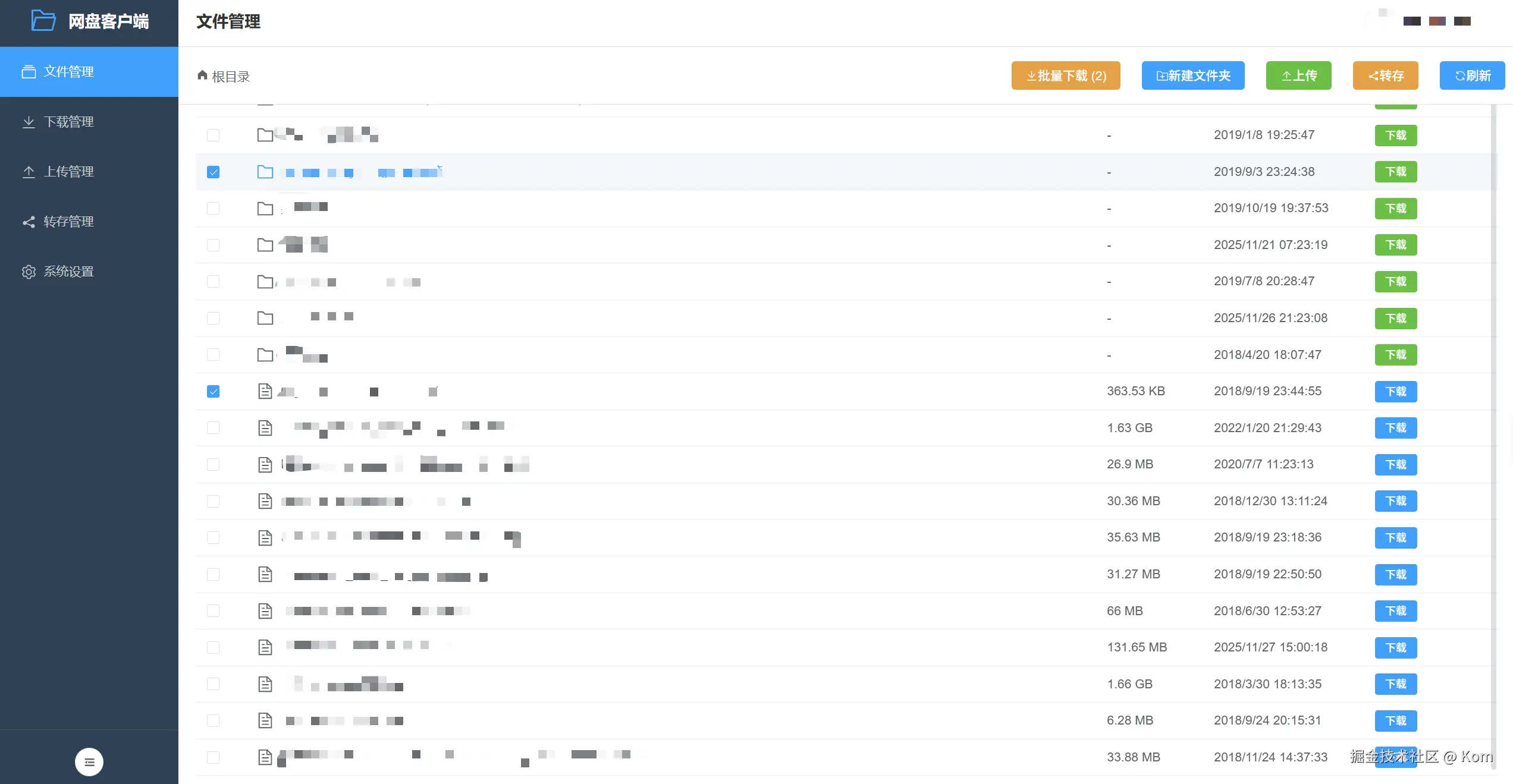
Task: Open the 下载管理 section
Action: pyautogui.click(x=68, y=122)
